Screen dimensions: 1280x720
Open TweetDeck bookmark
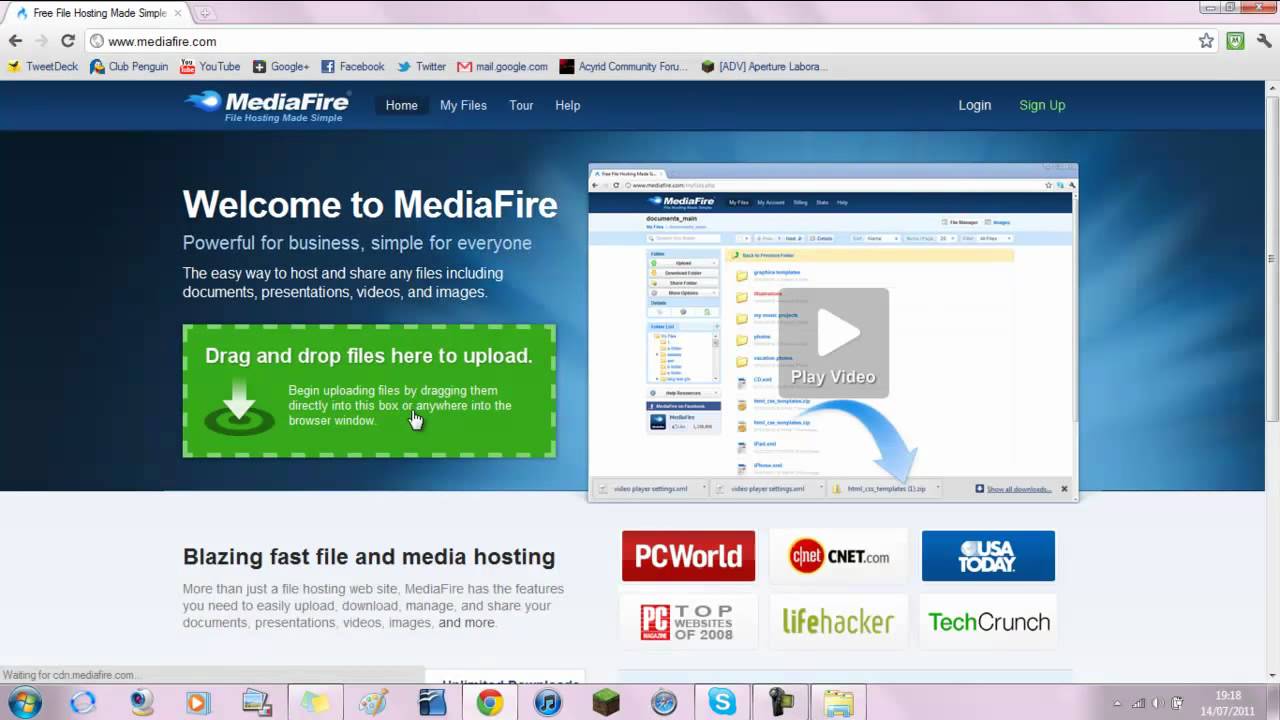(x=42, y=67)
